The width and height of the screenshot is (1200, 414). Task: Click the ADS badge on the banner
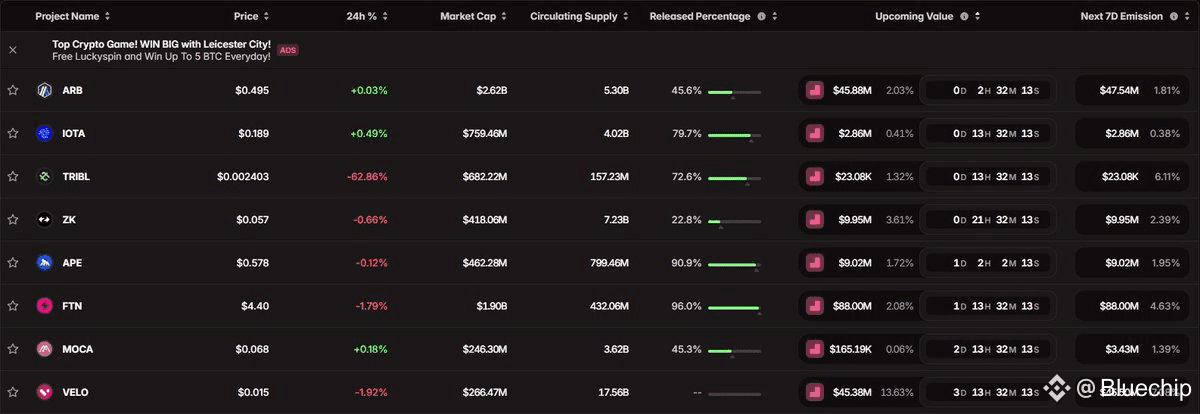pos(288,50)
